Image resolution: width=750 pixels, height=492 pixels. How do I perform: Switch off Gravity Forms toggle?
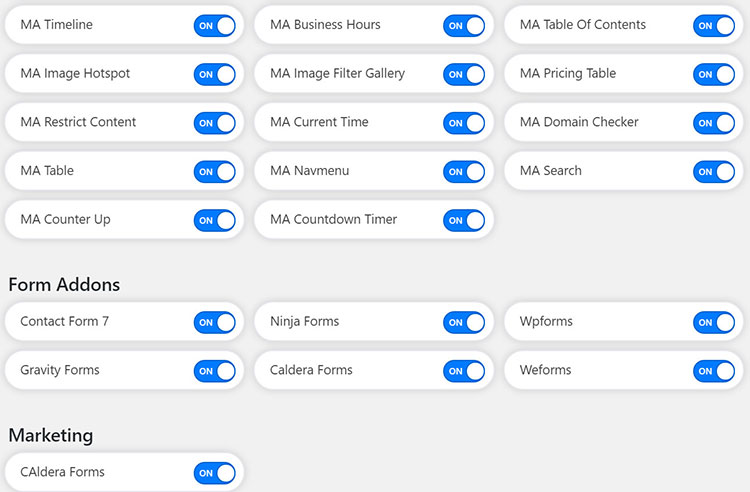(x=215, y=371)
